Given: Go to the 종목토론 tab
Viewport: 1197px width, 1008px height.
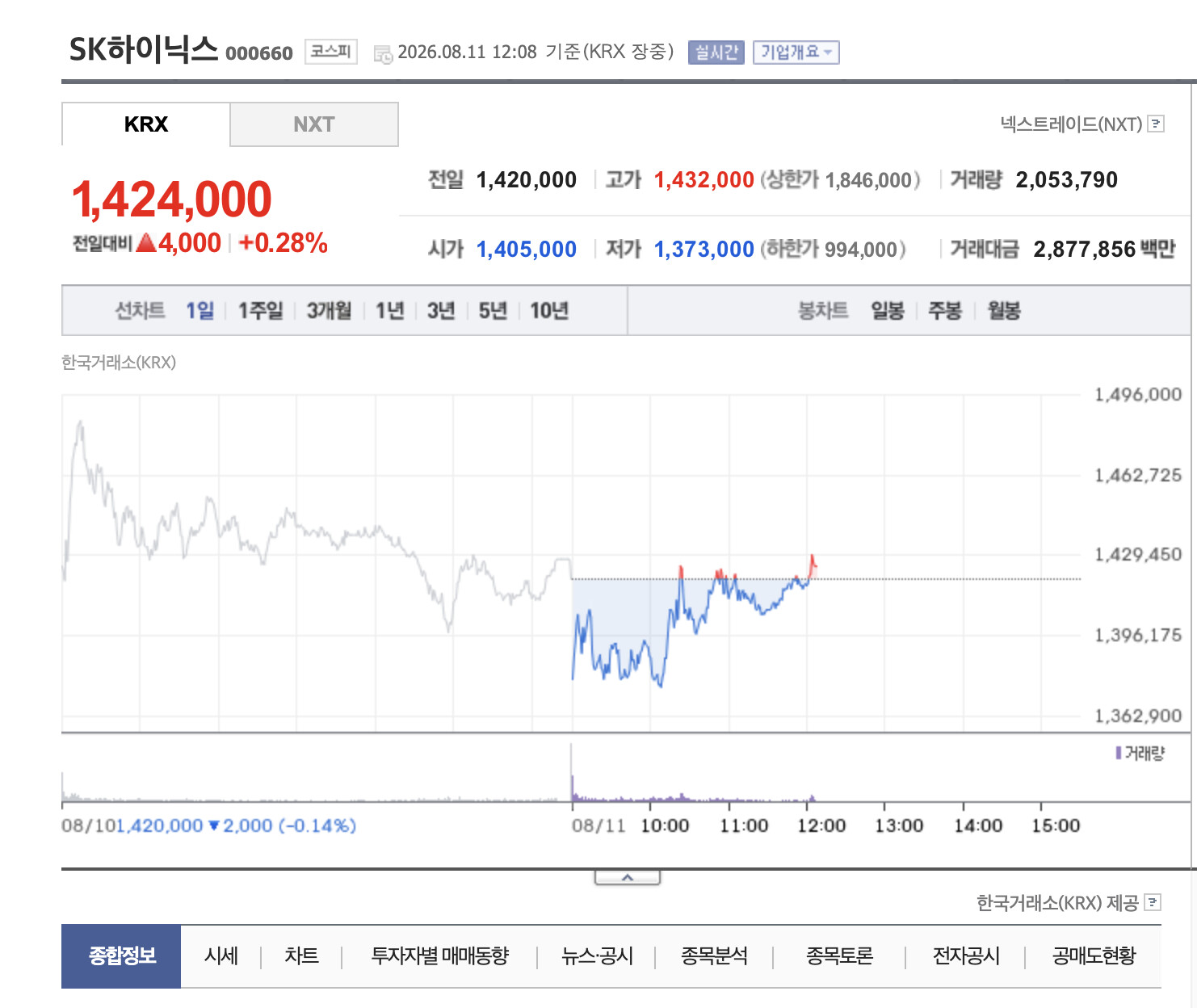Looking at the screenshot, I should (840, 956).
